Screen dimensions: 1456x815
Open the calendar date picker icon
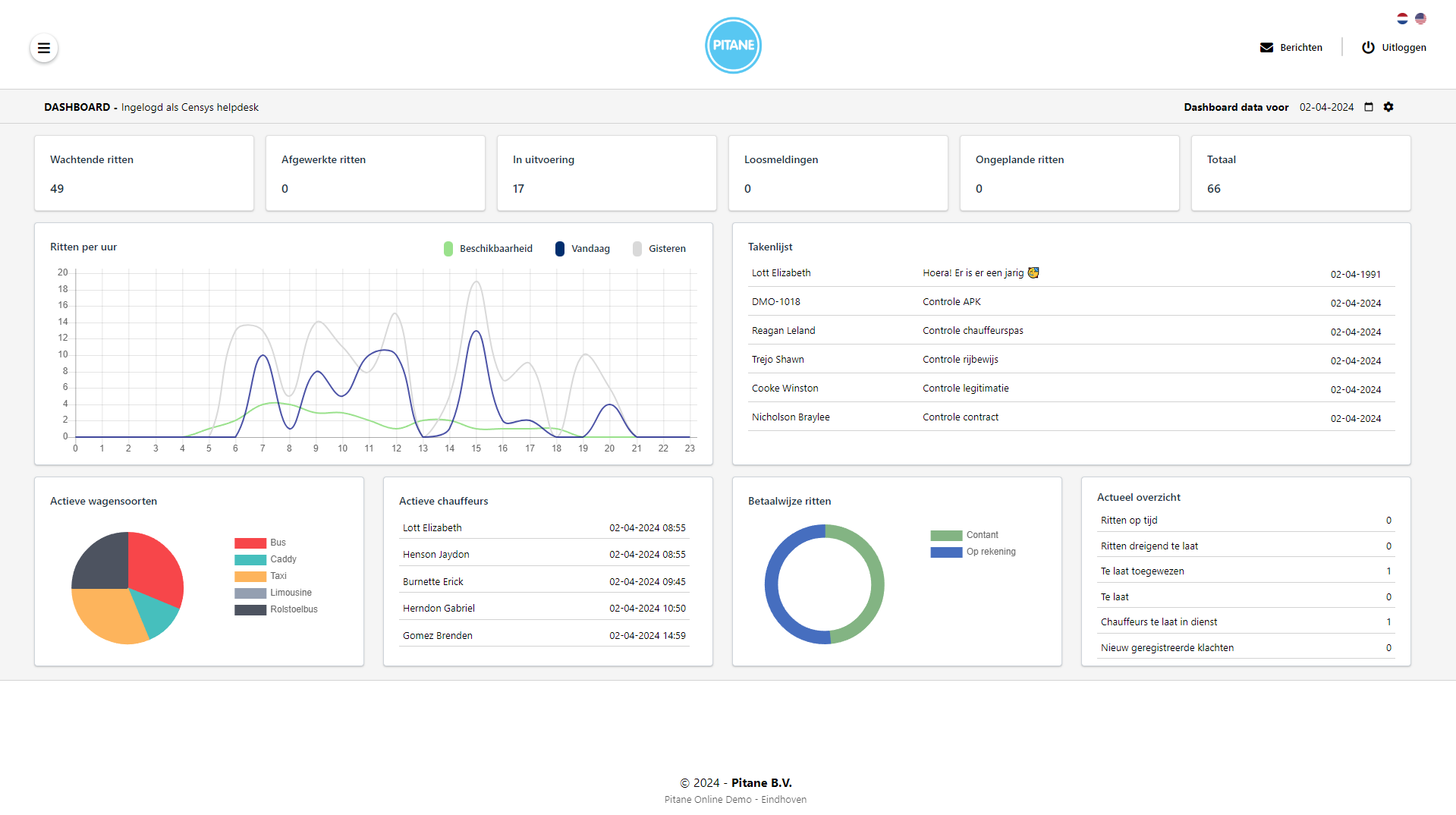pos(1369,107)
